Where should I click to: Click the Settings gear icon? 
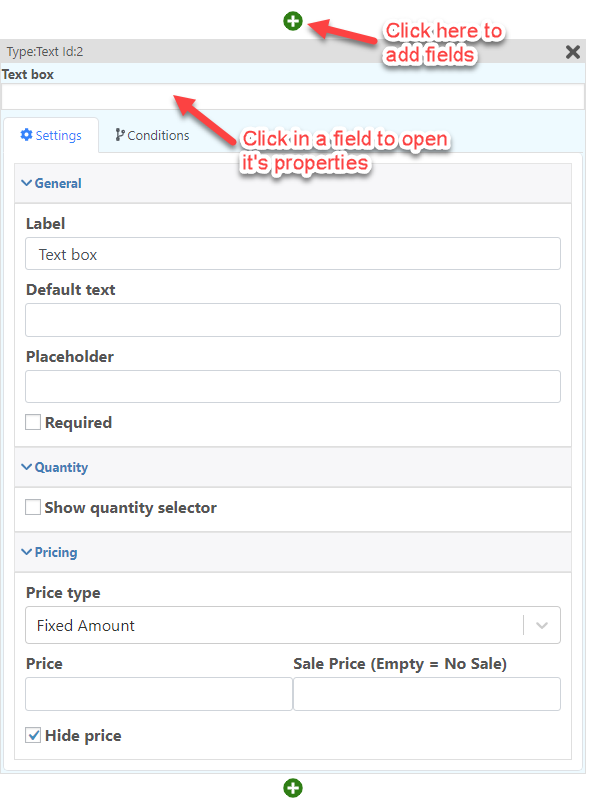point(26,135)
